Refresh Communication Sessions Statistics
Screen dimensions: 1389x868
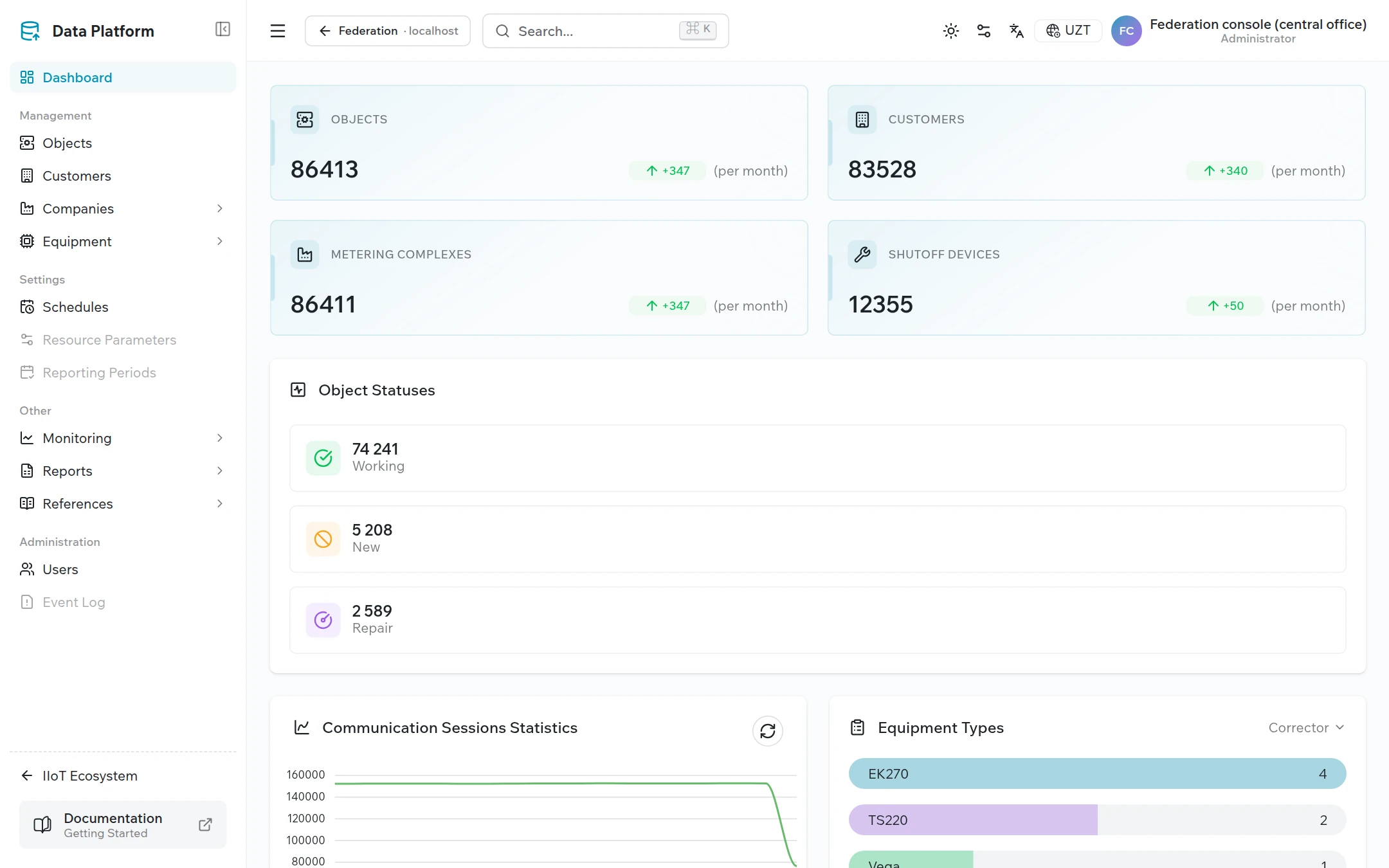(768, 731)
